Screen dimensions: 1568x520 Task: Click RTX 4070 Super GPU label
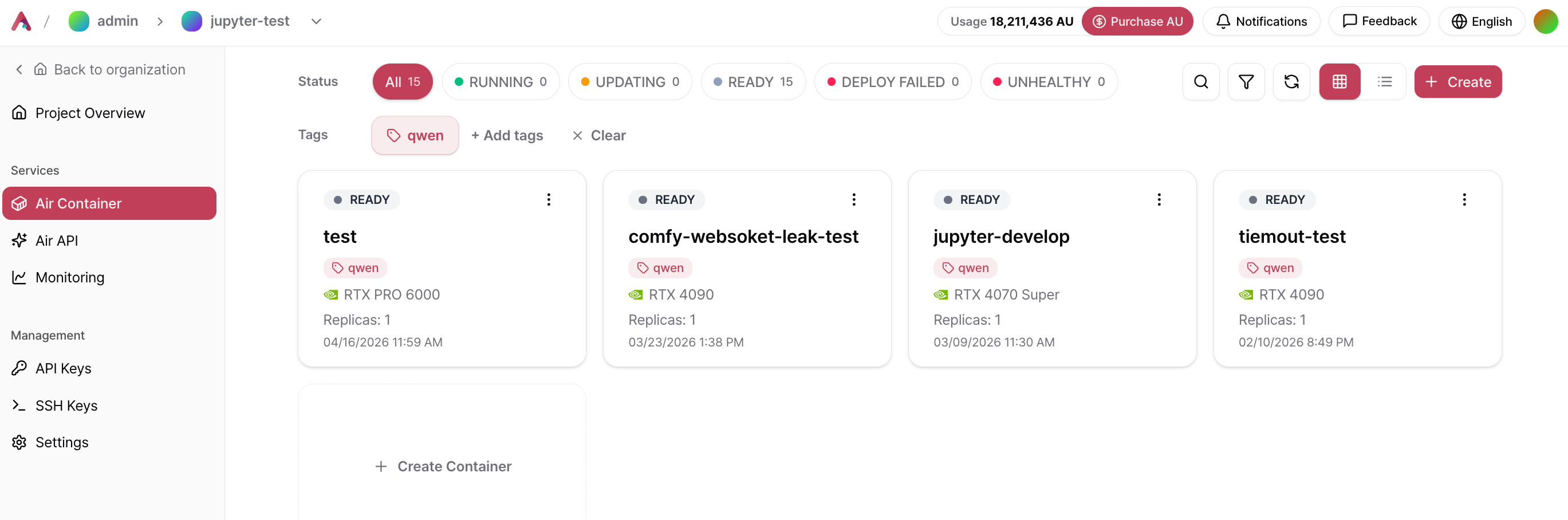click(x=1006, y=295)
